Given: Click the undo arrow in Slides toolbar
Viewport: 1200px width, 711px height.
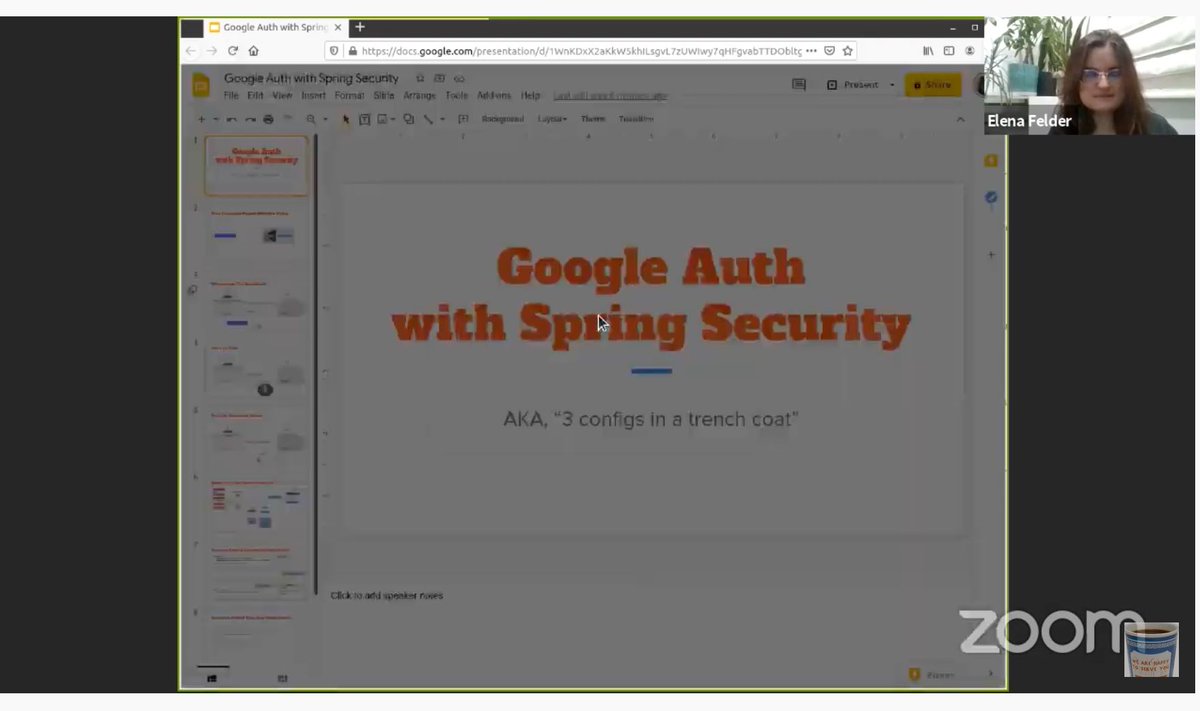Looking at the screenshot, I should [232, 119].
